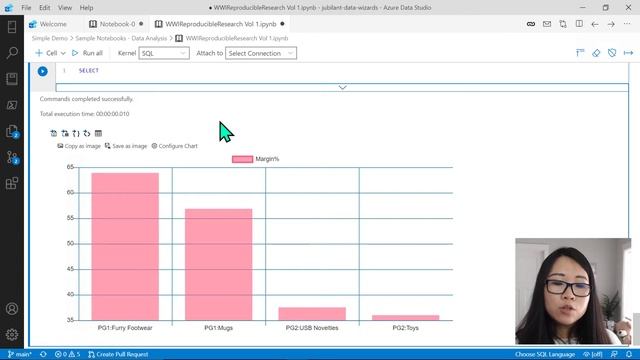Open the File menu
The height and width of the screenshot is (360, 640).
26,7
